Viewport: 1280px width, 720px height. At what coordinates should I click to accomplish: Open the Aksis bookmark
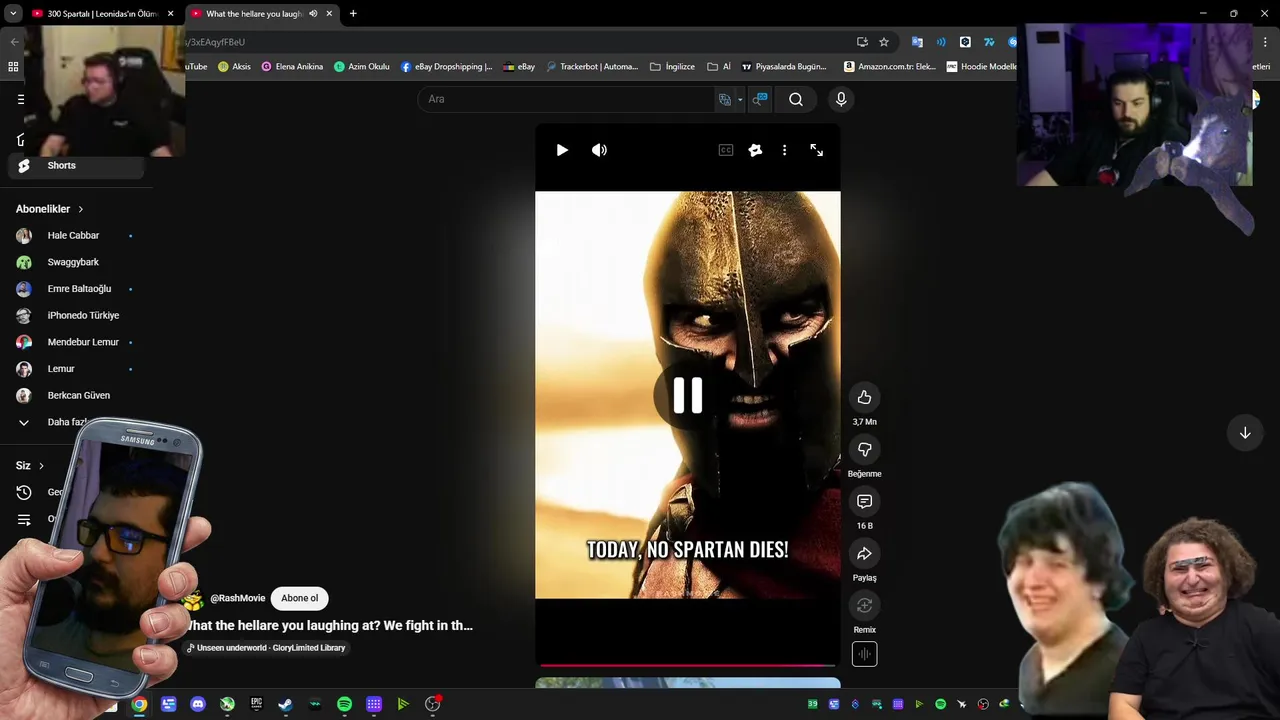pos(234,67)
